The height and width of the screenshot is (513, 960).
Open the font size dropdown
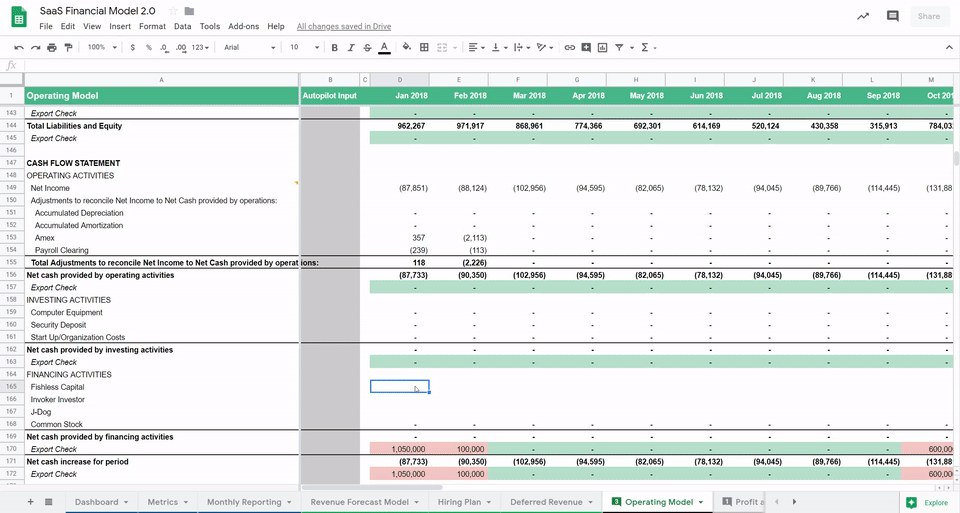click(305, 47)
